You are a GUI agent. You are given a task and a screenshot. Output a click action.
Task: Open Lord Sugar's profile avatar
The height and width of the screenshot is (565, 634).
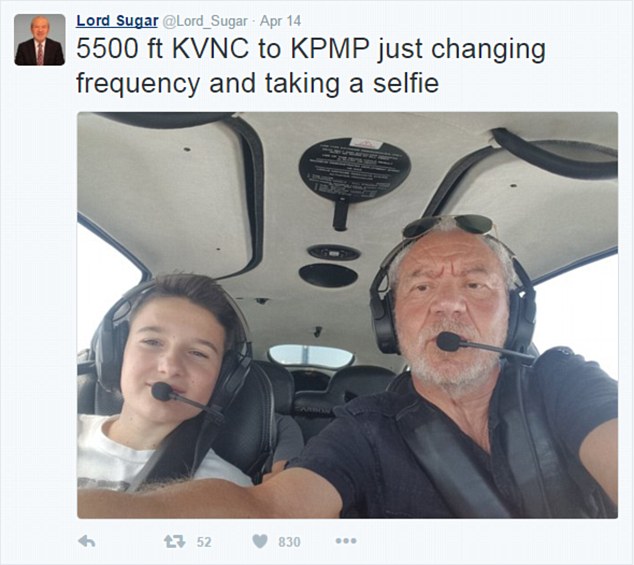(x=40, y=40)
